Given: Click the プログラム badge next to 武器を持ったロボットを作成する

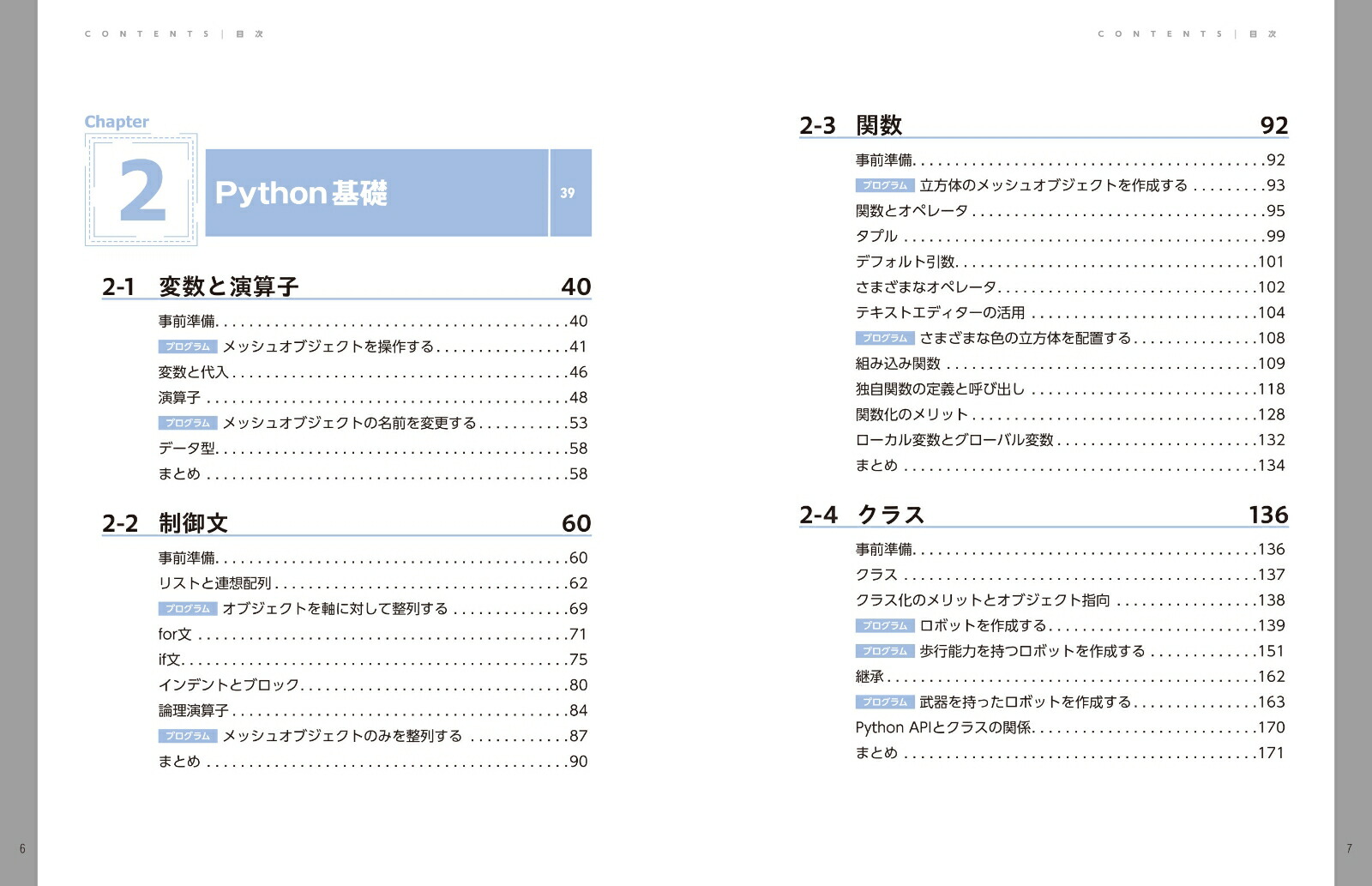Looking at the screenshot, I should [x=884, y=702].
